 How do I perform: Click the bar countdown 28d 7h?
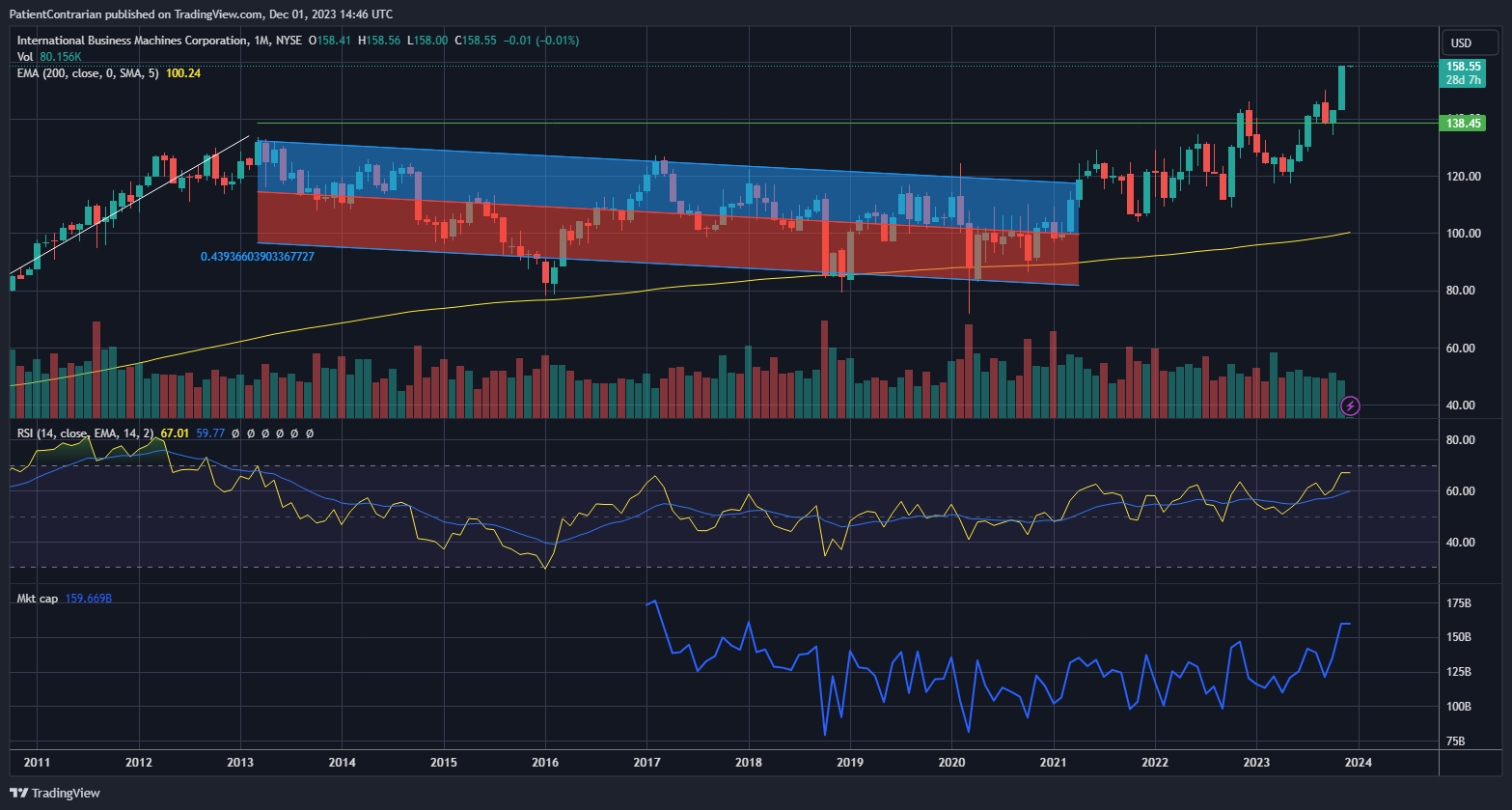(x=1464, y=80)
